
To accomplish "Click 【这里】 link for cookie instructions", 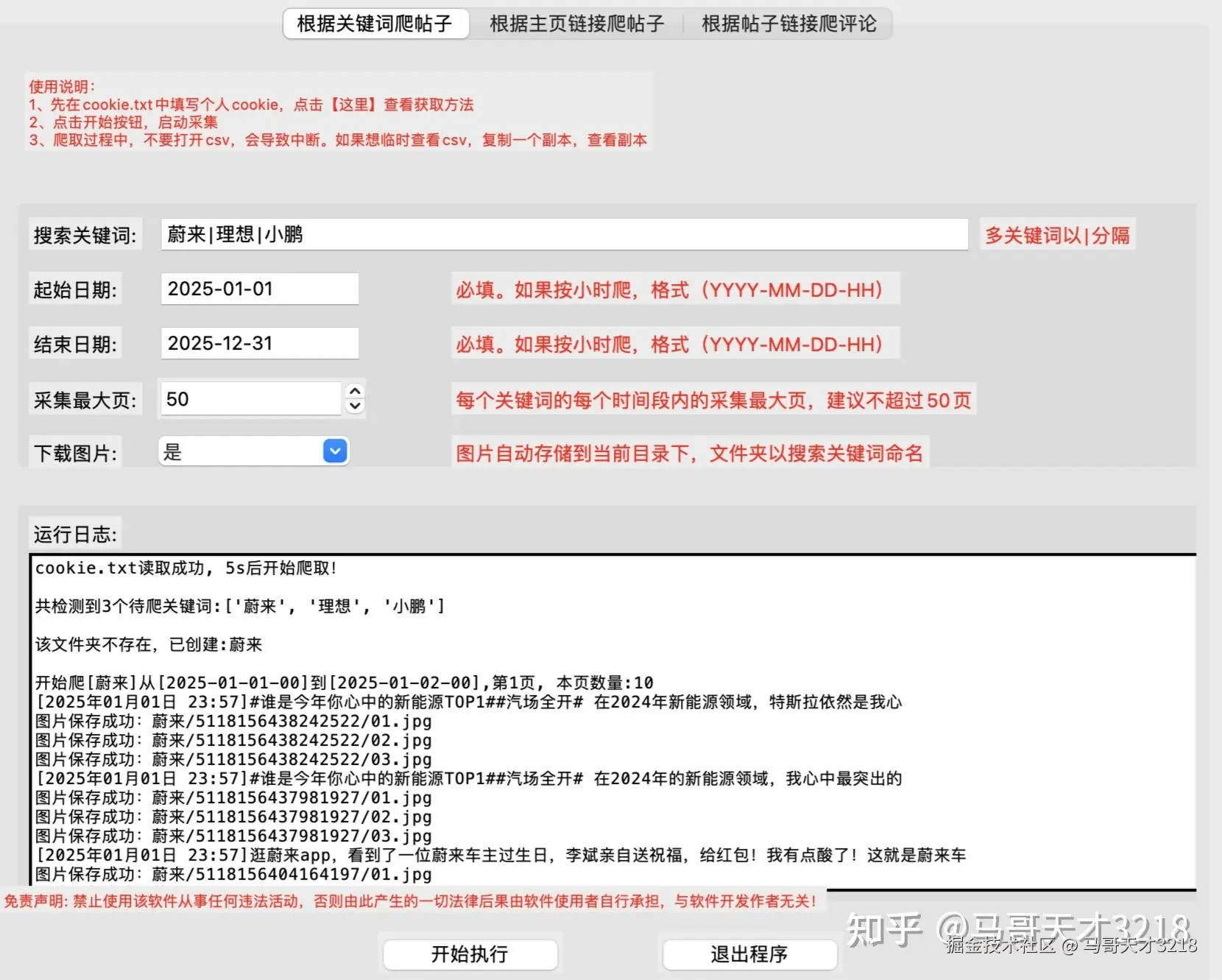I will [353, 105].
